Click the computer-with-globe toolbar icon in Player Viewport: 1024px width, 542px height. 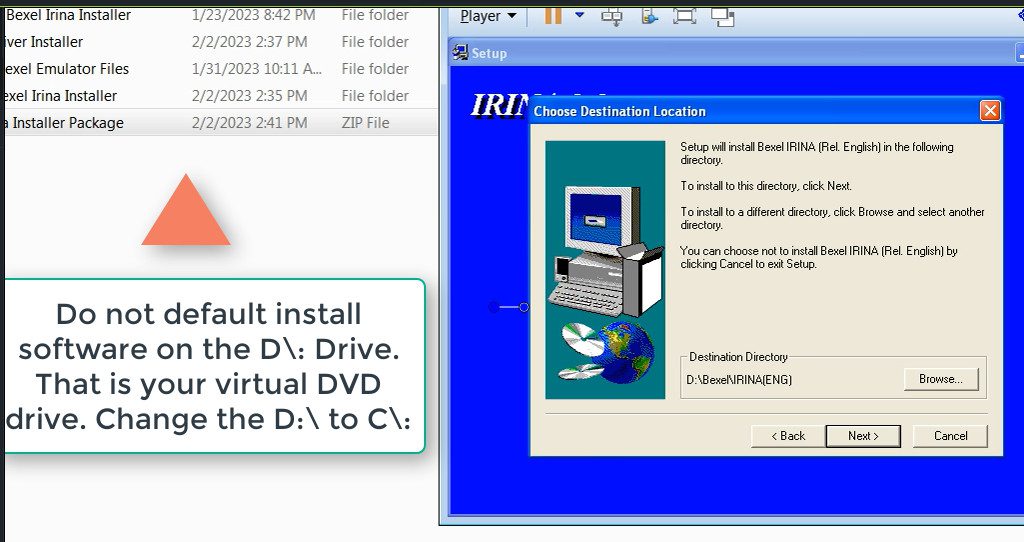click(x=648, y=16)
